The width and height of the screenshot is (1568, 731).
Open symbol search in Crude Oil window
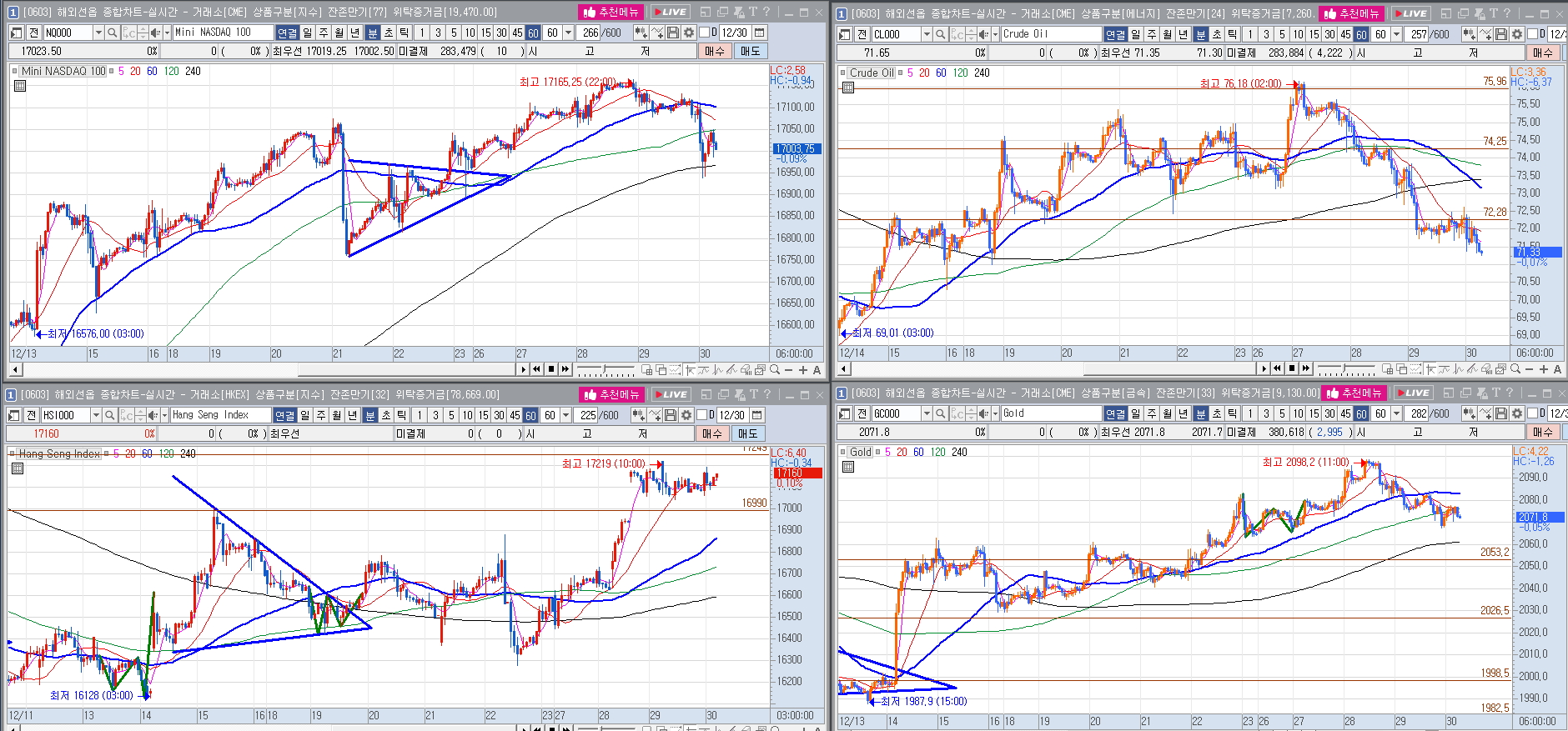coord(940,34)
